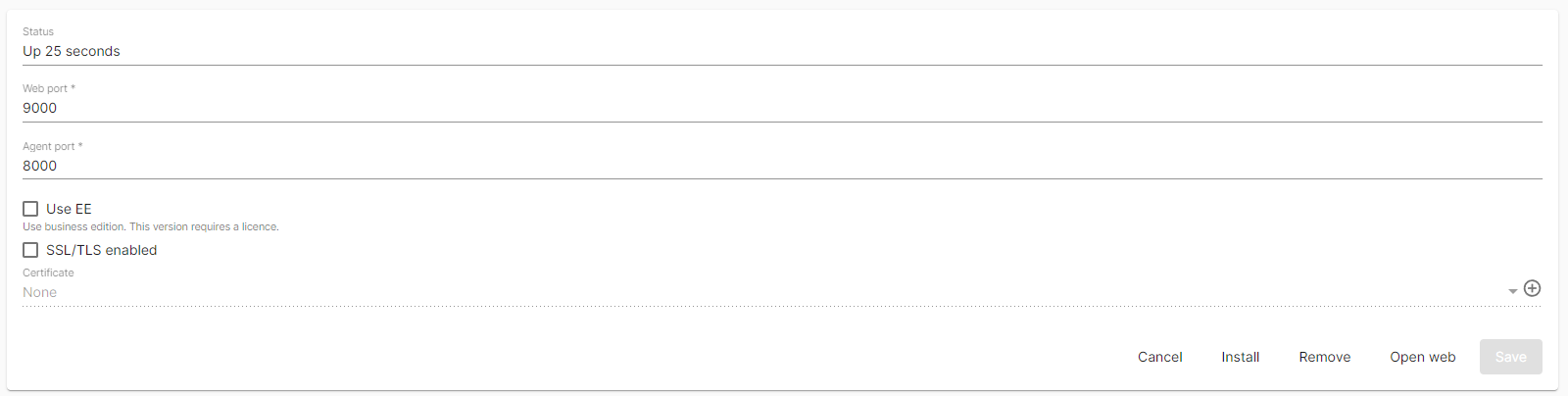The width and height of the screenshot is (1568, 396).
Task: Click the add certificate plus icon
Action: 1532,288
